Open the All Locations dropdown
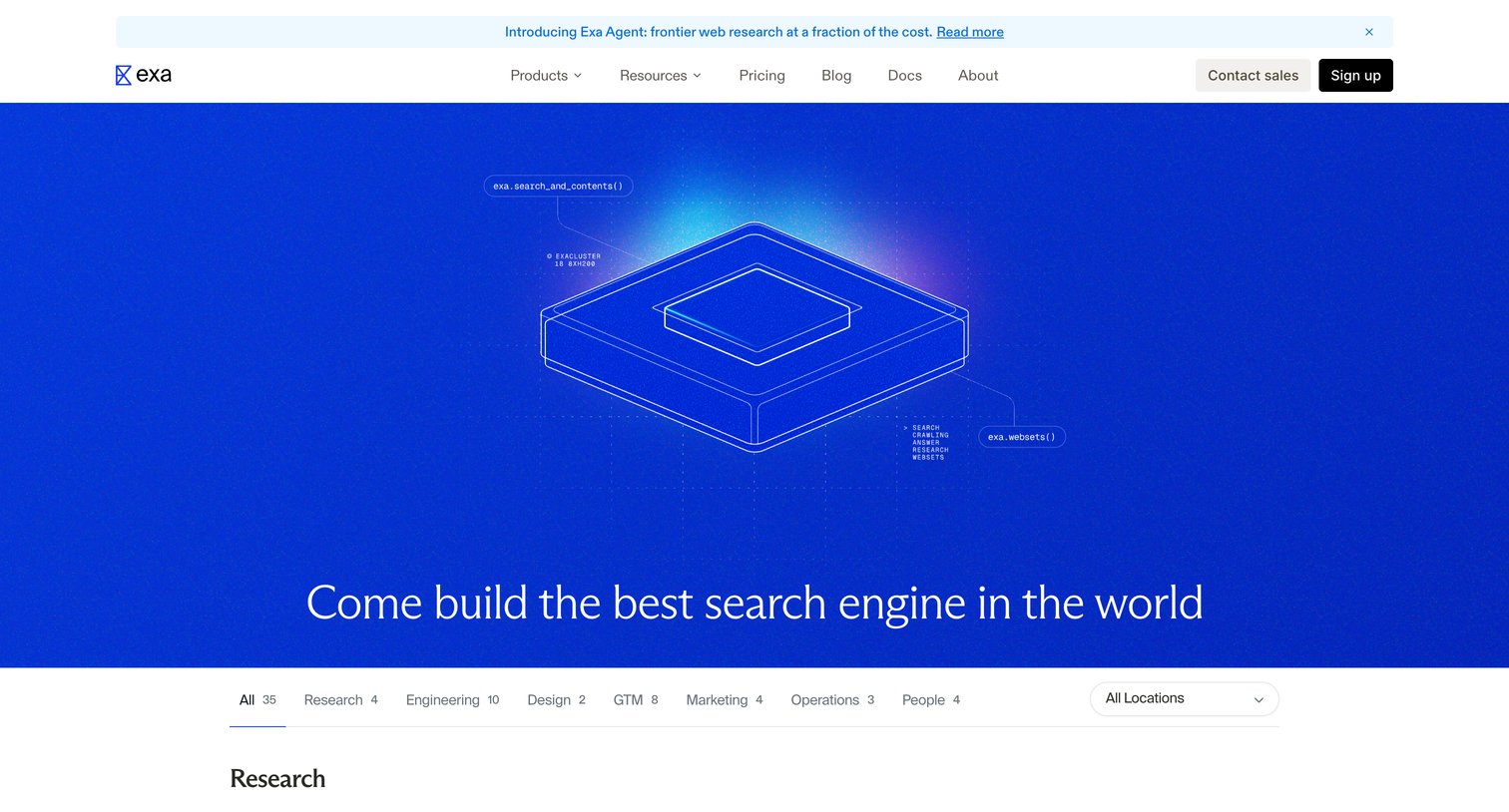 1184,699
